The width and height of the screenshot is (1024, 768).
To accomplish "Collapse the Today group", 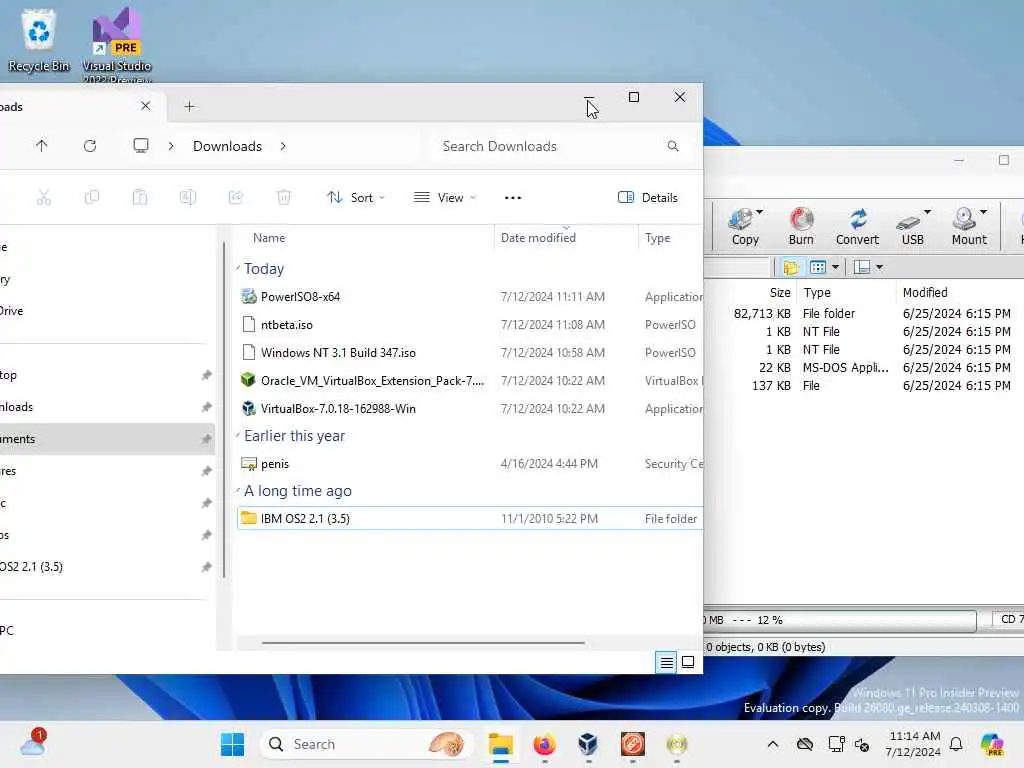I will (238, 268).
